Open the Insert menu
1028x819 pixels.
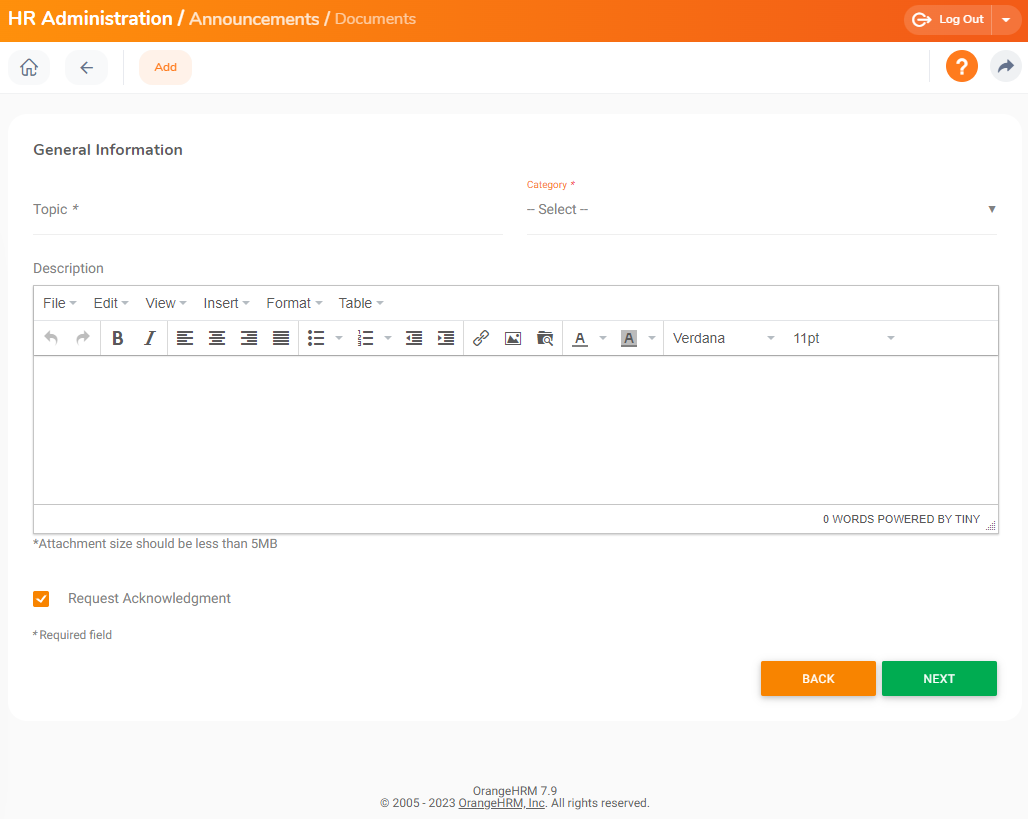(x=226, y=303)
